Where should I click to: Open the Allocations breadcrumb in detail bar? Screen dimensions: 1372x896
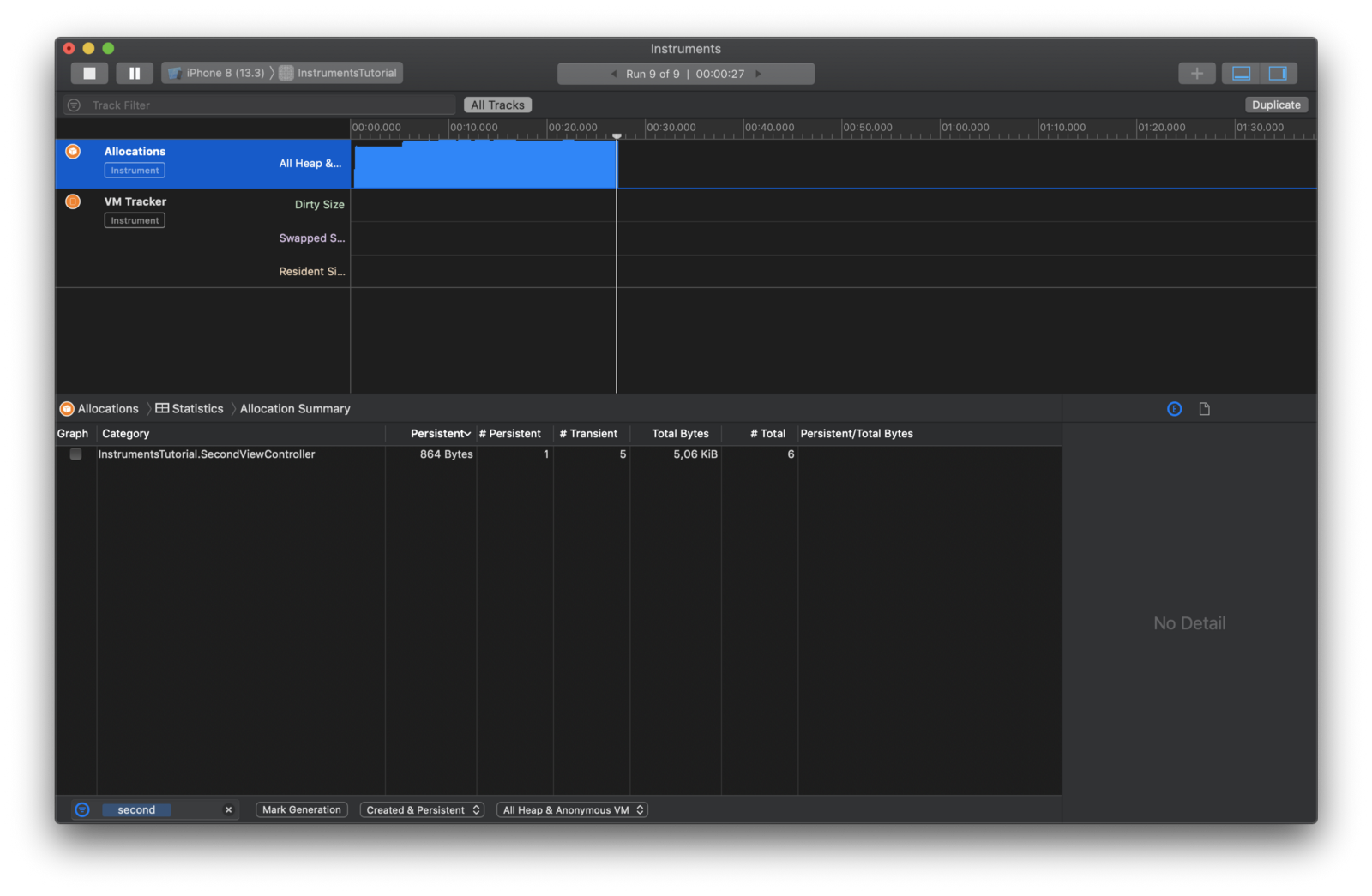click(108, 409)
